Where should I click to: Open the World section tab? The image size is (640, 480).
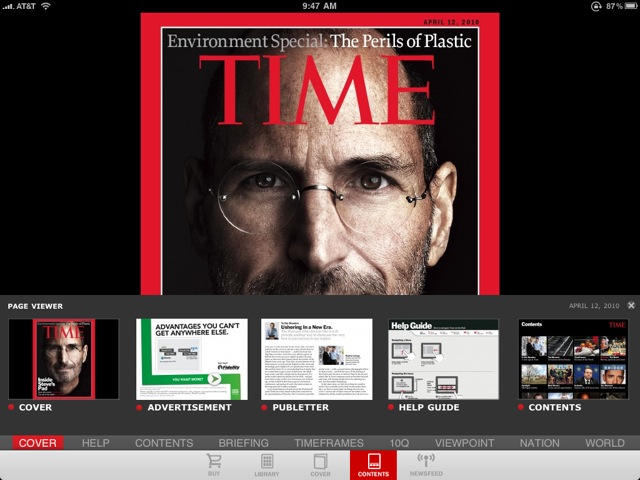pos(605,443)
